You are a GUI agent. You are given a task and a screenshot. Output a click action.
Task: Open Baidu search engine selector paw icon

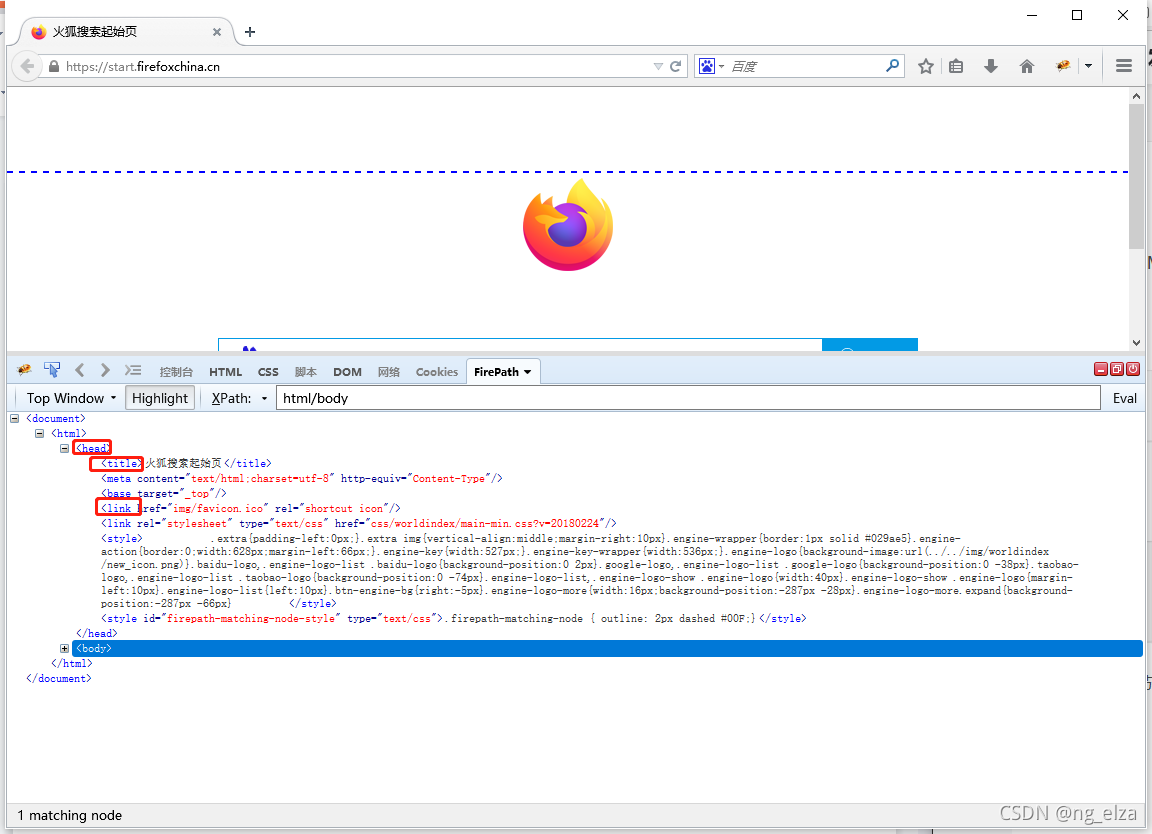point(707,66)
